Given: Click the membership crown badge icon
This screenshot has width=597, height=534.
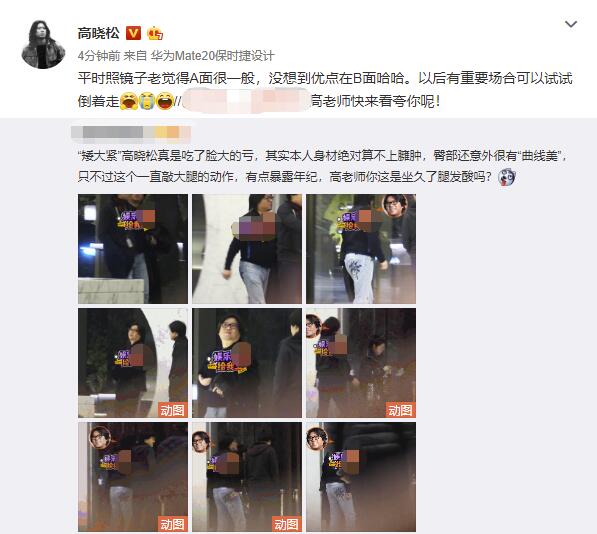Looking at the screenshot, I should coord(155,33).
